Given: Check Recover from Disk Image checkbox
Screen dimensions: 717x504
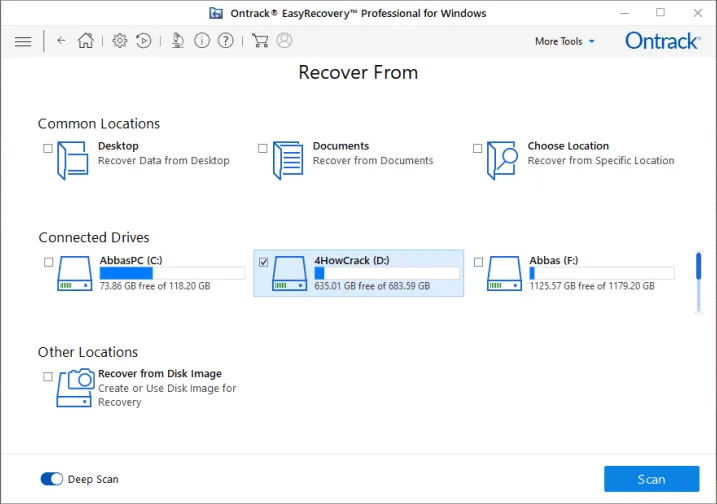Looking at the screenshot, I should (48, 376).
